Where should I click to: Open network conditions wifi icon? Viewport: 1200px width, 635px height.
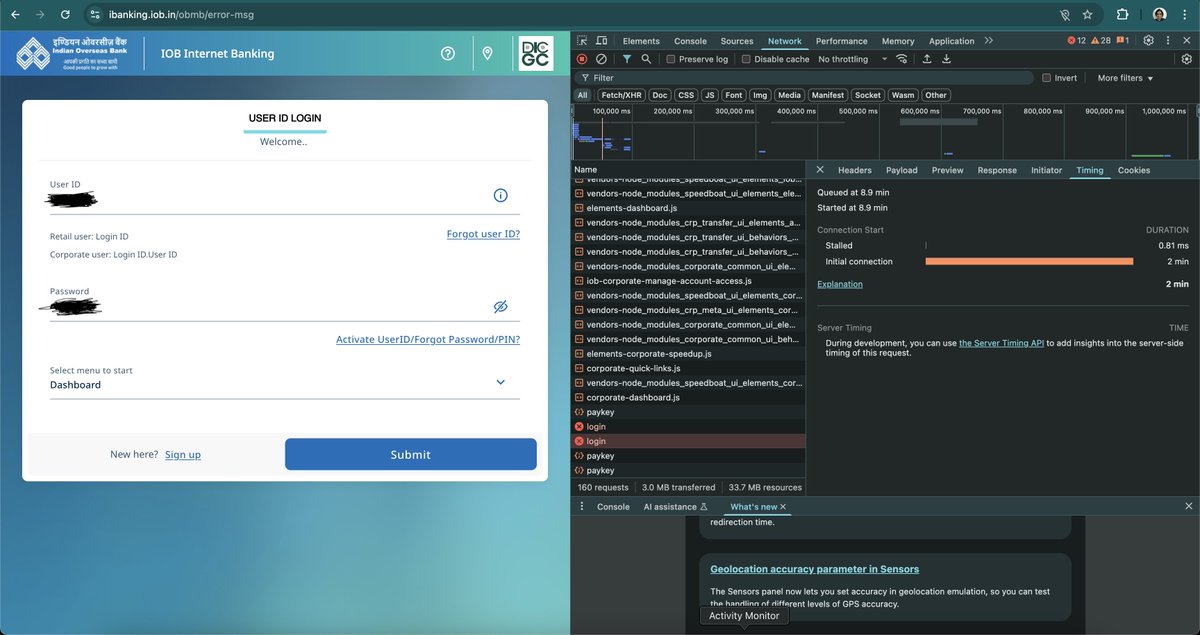[x=902, y=59]
